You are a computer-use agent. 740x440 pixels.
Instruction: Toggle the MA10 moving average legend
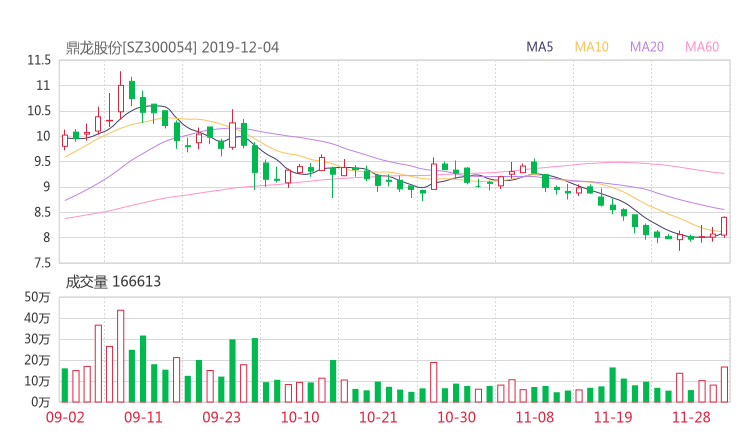coord(591,47)
